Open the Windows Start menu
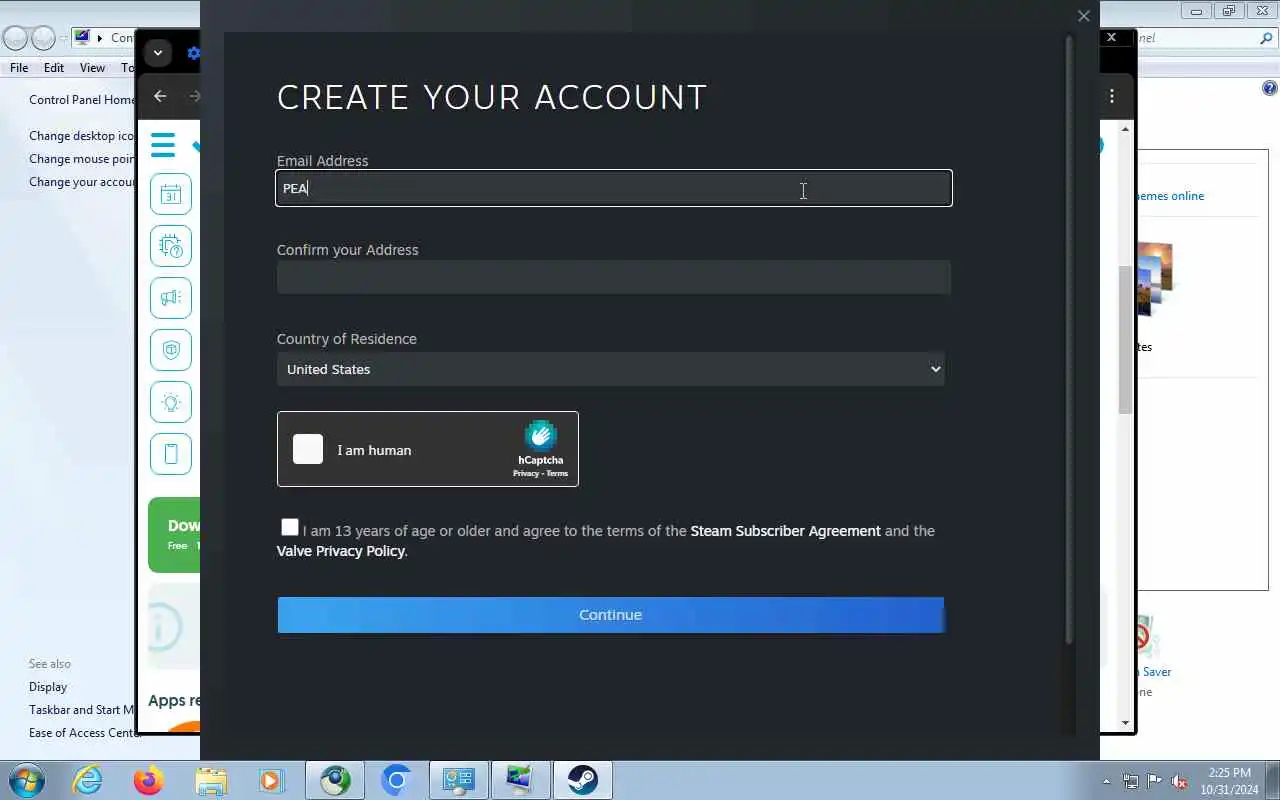Screen dimensions: 1280x800 (27, 780)
